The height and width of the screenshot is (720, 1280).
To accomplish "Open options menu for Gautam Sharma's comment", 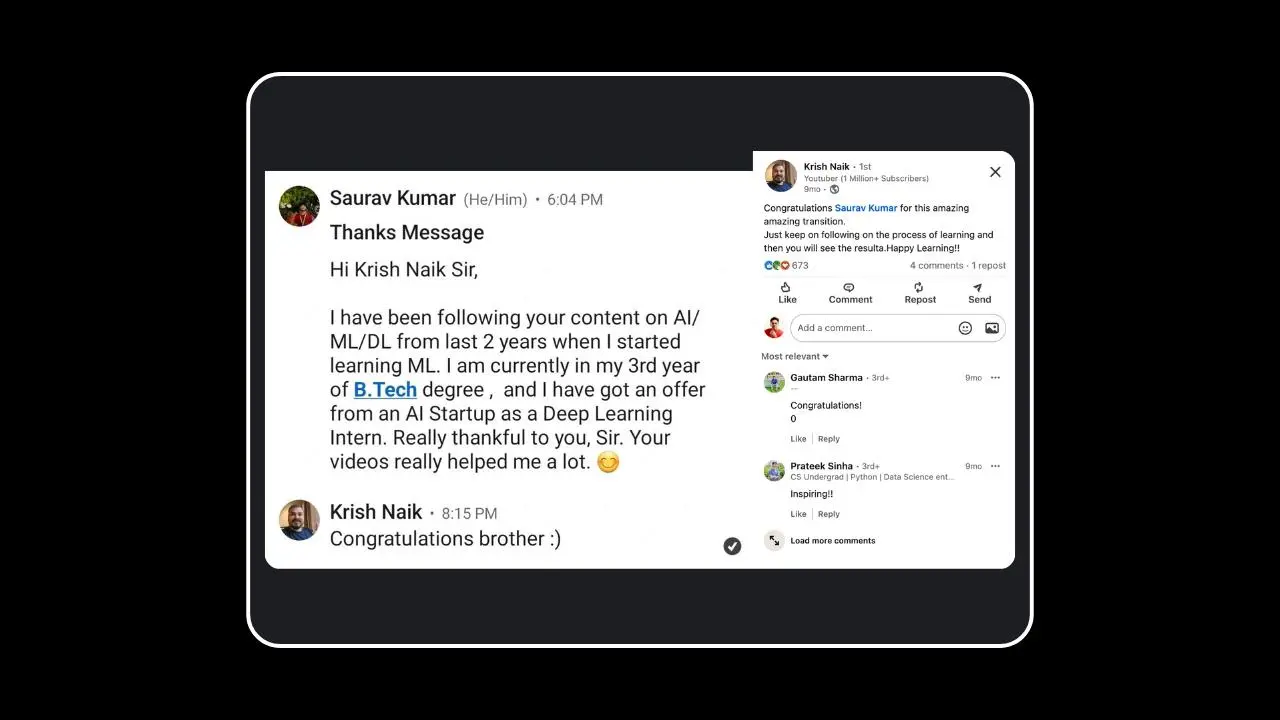I will [x=995, y=378].
